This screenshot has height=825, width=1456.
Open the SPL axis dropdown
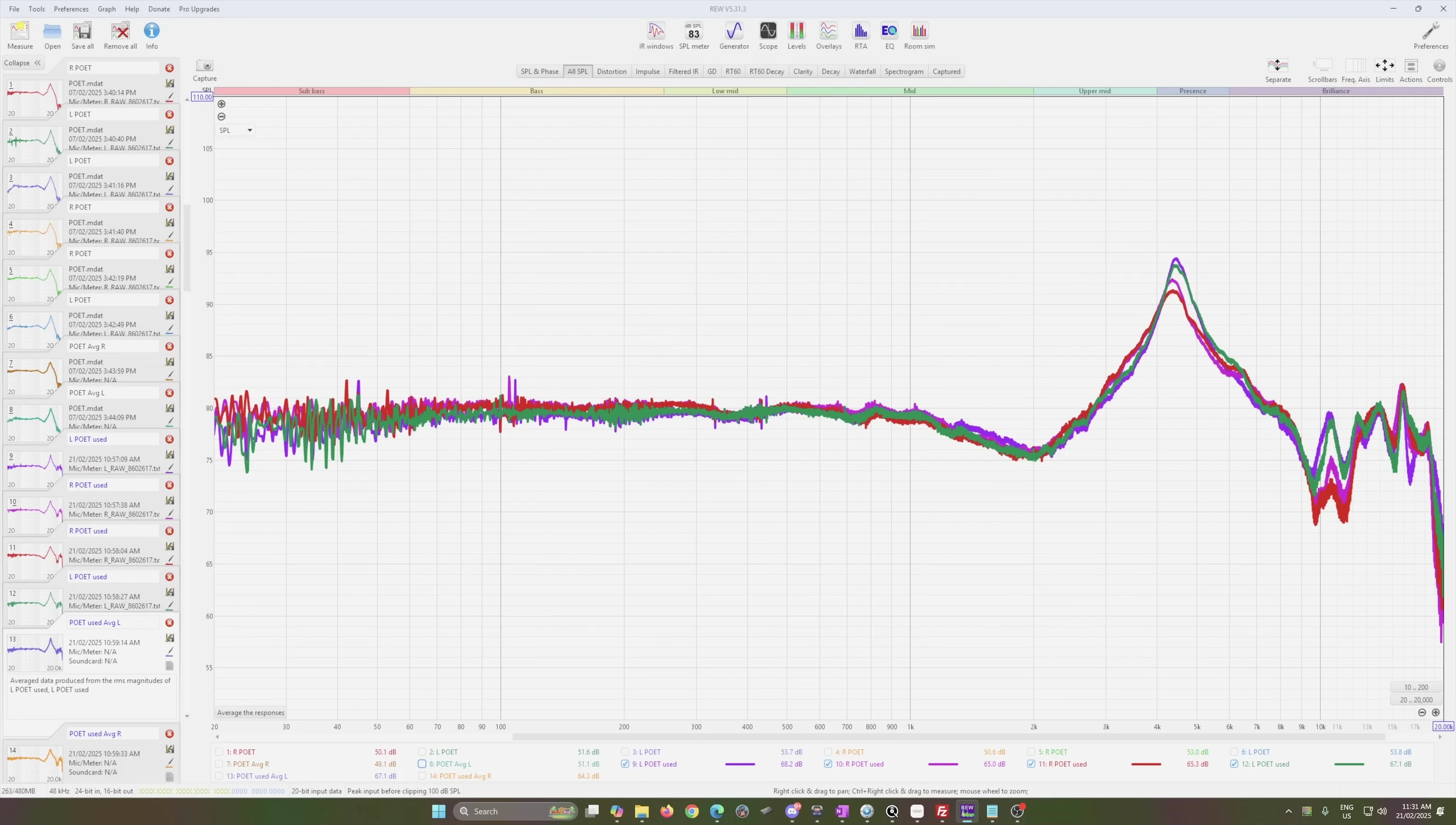pos(236,130)
